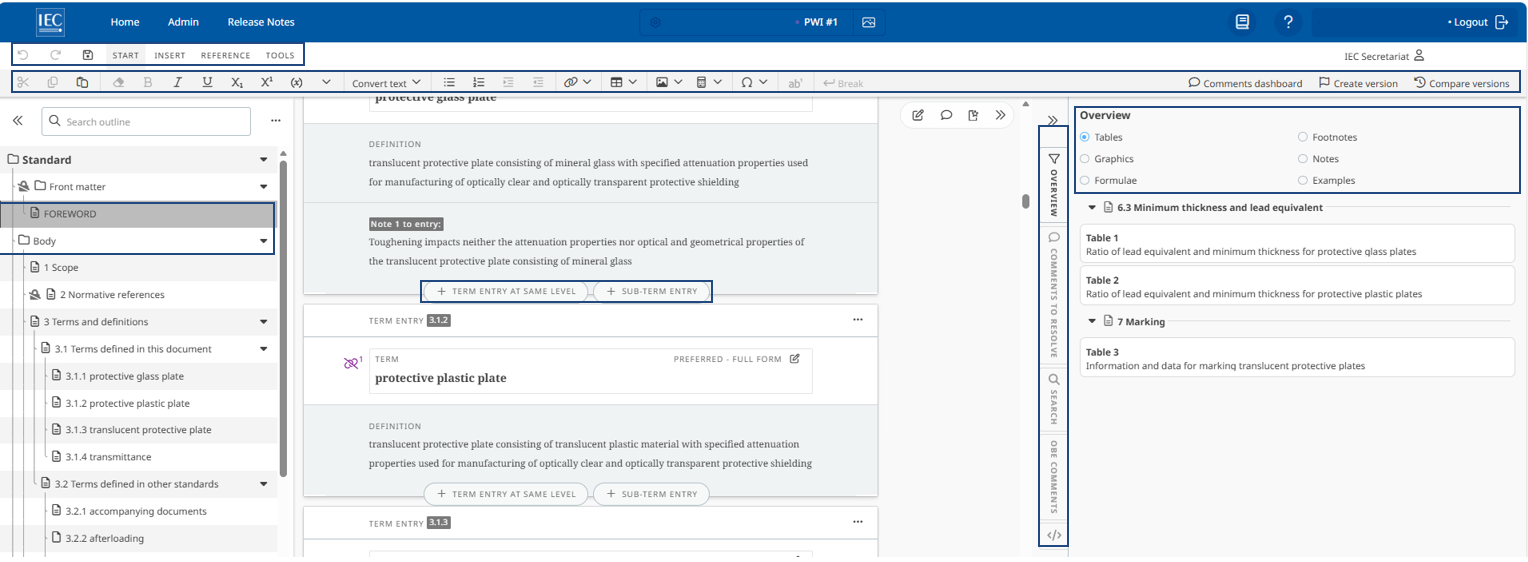The image size is (1528, 562).
Task: Open the table insert dropdown
Action: 623,83
